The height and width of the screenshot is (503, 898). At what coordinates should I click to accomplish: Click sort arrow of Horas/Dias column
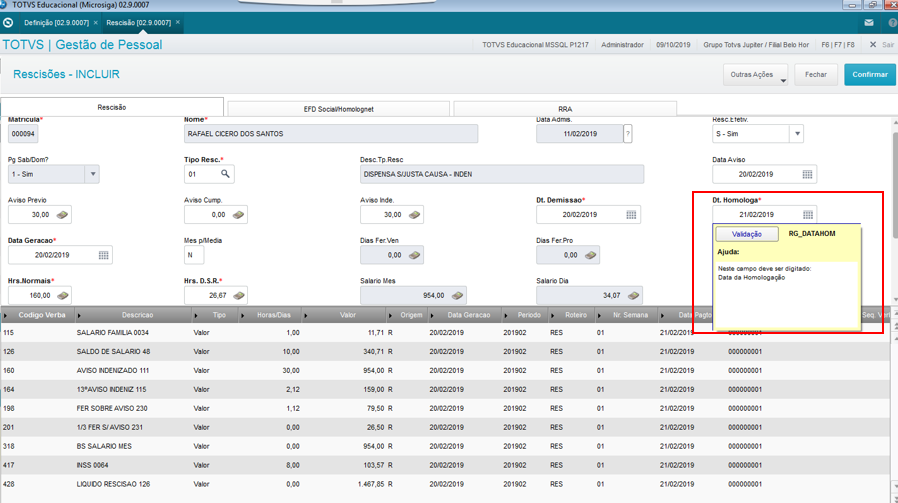[x=243, y=315]
